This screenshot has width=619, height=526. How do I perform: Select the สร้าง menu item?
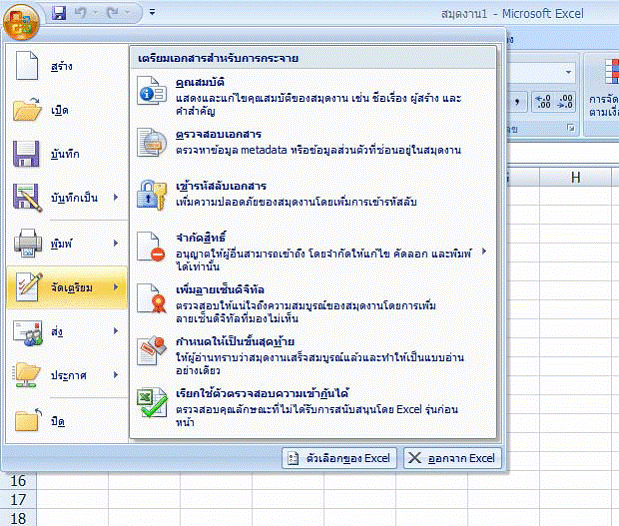point(67,66)
